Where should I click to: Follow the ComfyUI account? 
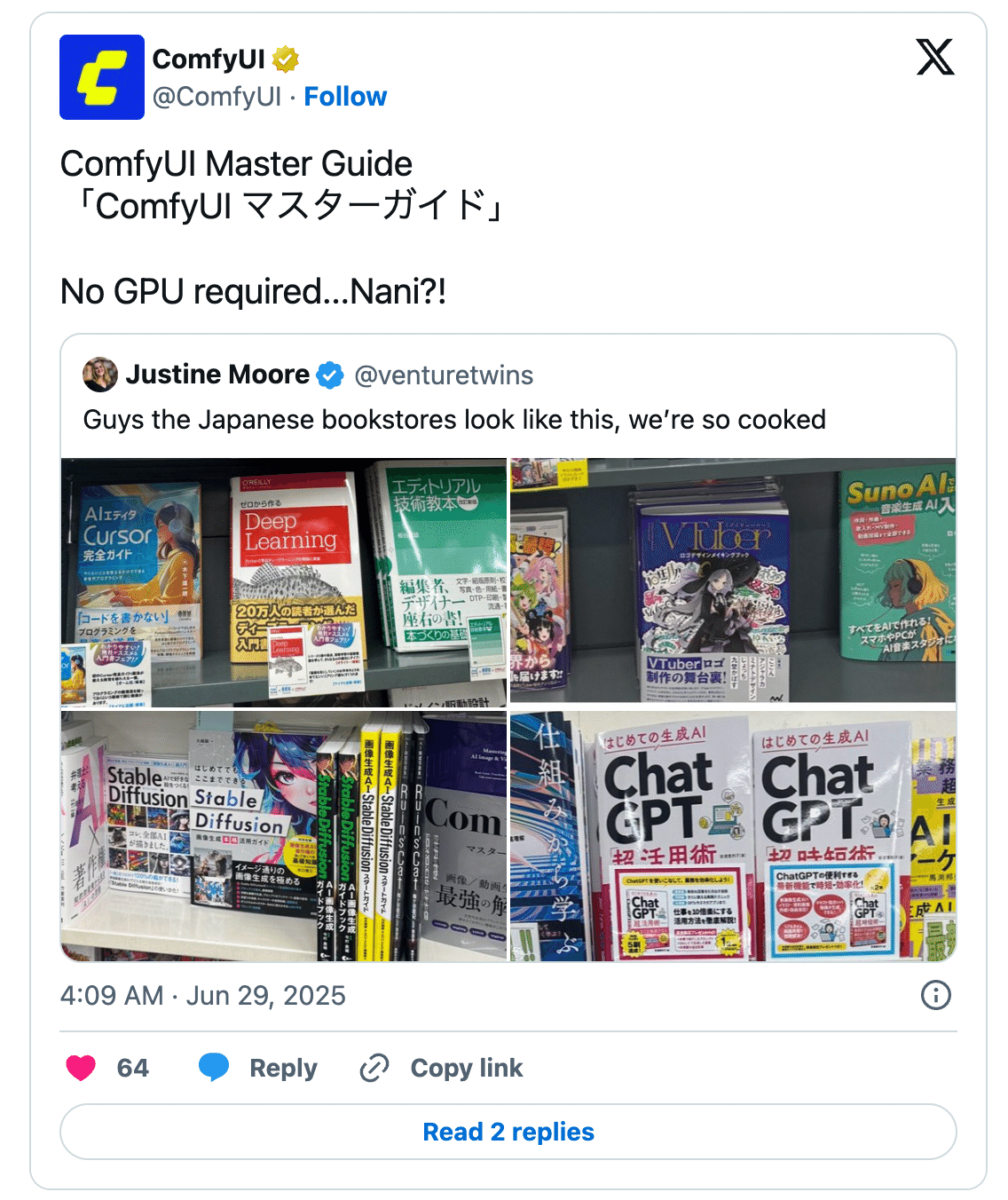345,97
